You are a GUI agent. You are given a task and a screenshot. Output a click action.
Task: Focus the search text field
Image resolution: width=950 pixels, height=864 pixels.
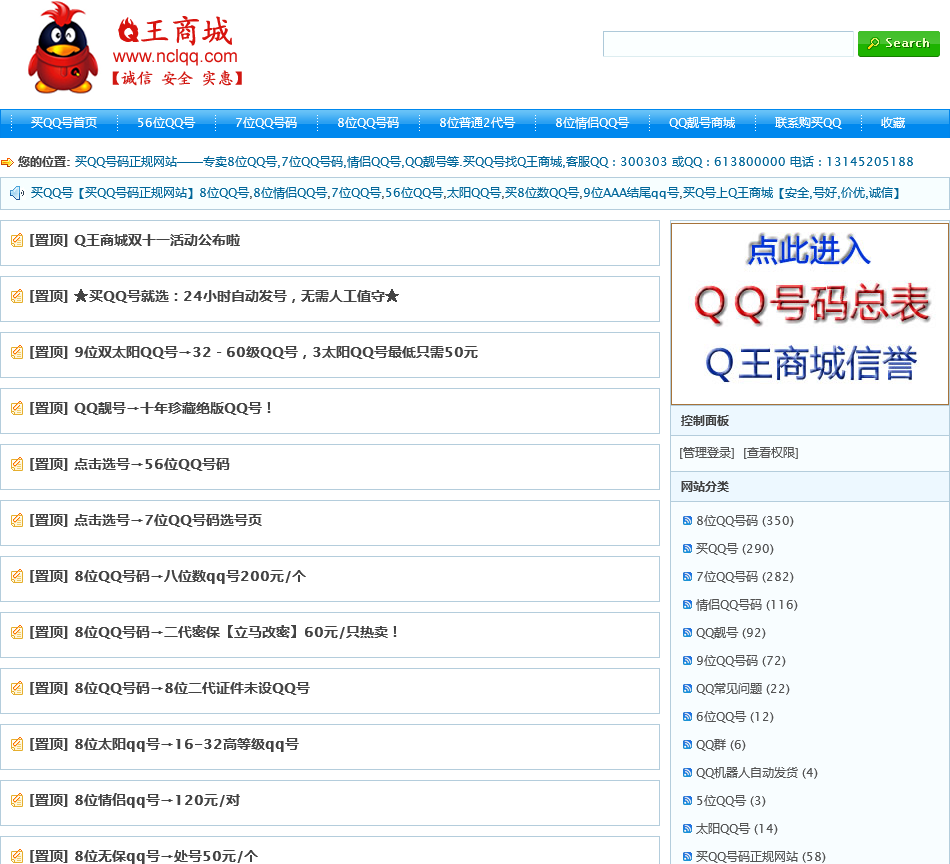point(728,44)
